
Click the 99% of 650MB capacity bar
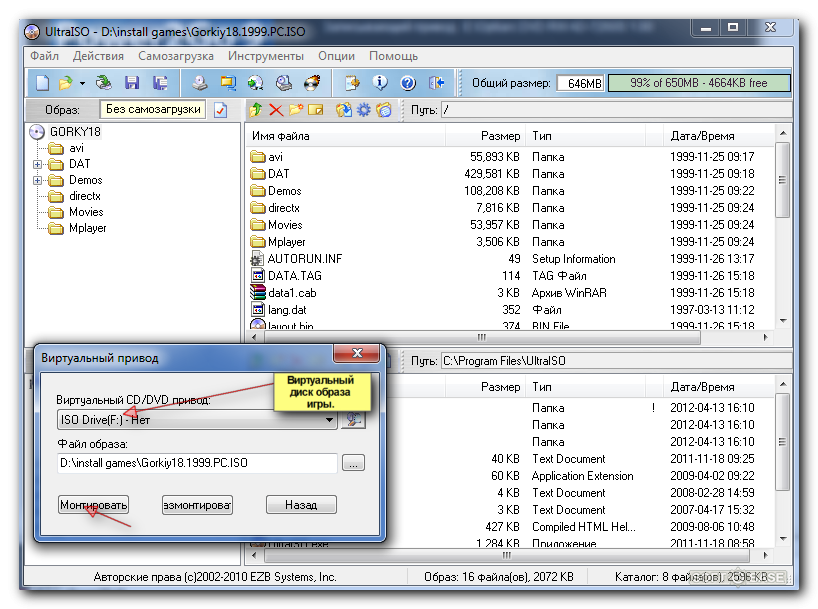pyautogui.click(x=699, y=83)
